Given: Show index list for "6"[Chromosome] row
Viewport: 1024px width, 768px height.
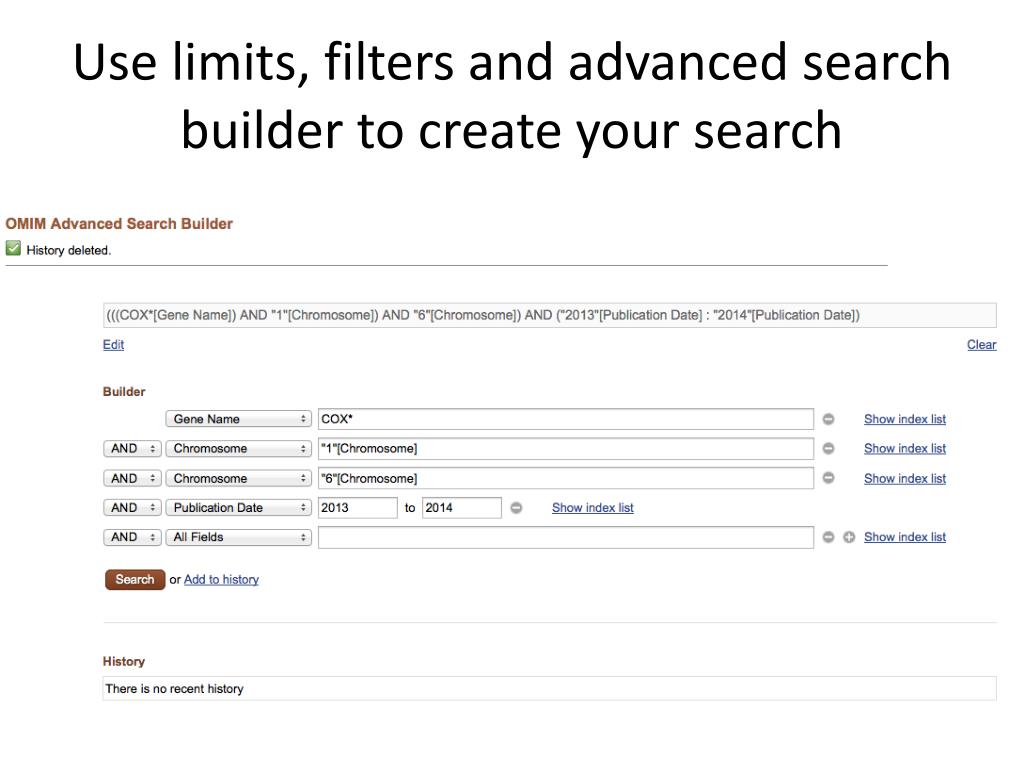Looking at the screenshot, I should pyautogui.click(x=904, y=478).
